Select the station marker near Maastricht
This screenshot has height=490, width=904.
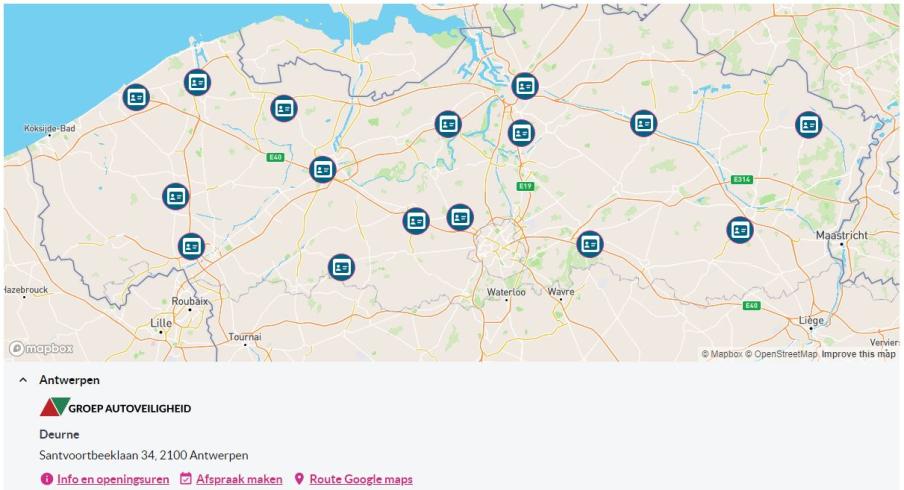pyautogui.click(x=740, y=230)
